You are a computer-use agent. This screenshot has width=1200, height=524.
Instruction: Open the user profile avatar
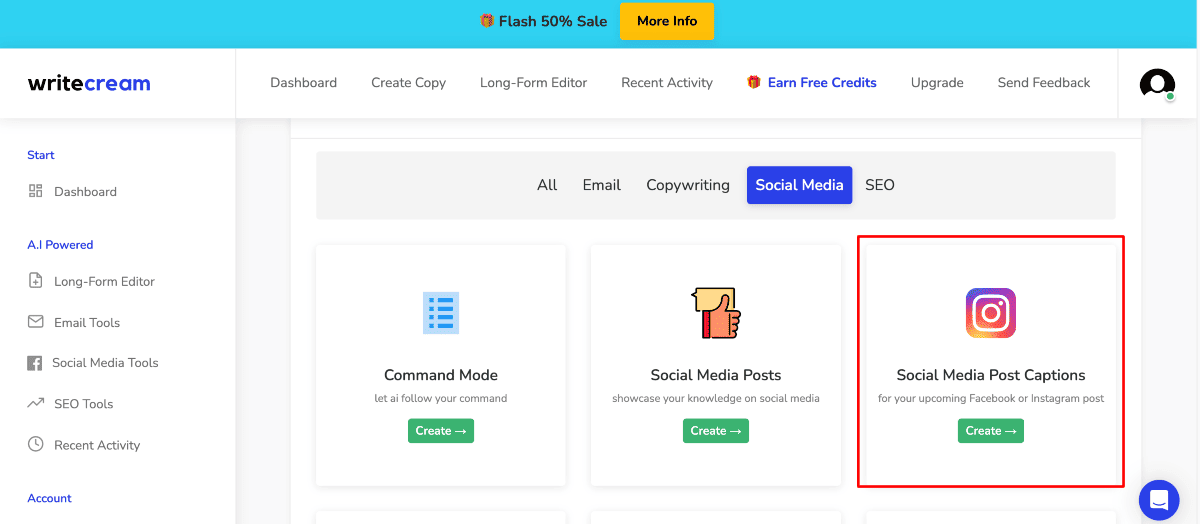[1157, 84]
